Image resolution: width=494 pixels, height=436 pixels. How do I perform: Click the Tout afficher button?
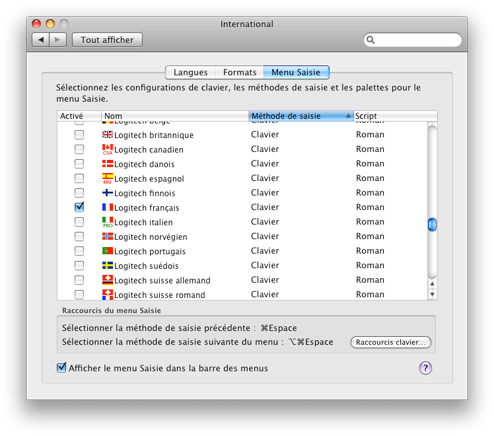[107, 40]
